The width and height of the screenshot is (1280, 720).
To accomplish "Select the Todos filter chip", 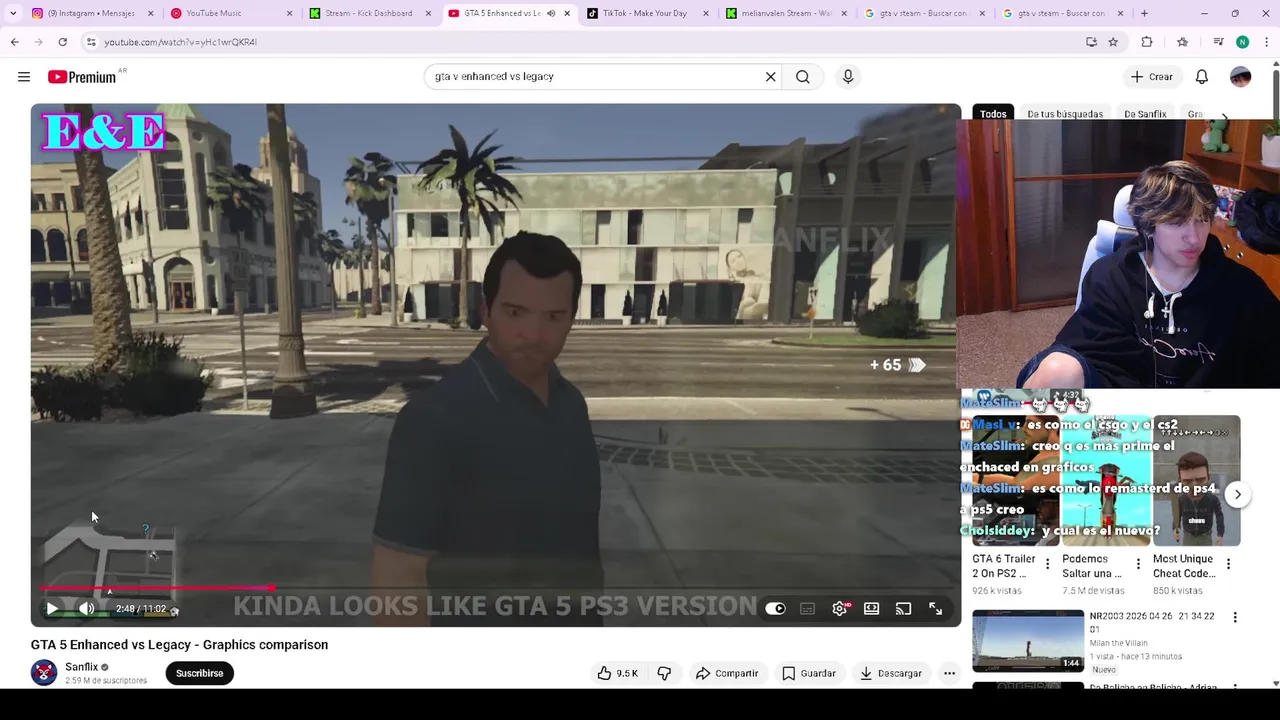I will (x=993, y=113).
